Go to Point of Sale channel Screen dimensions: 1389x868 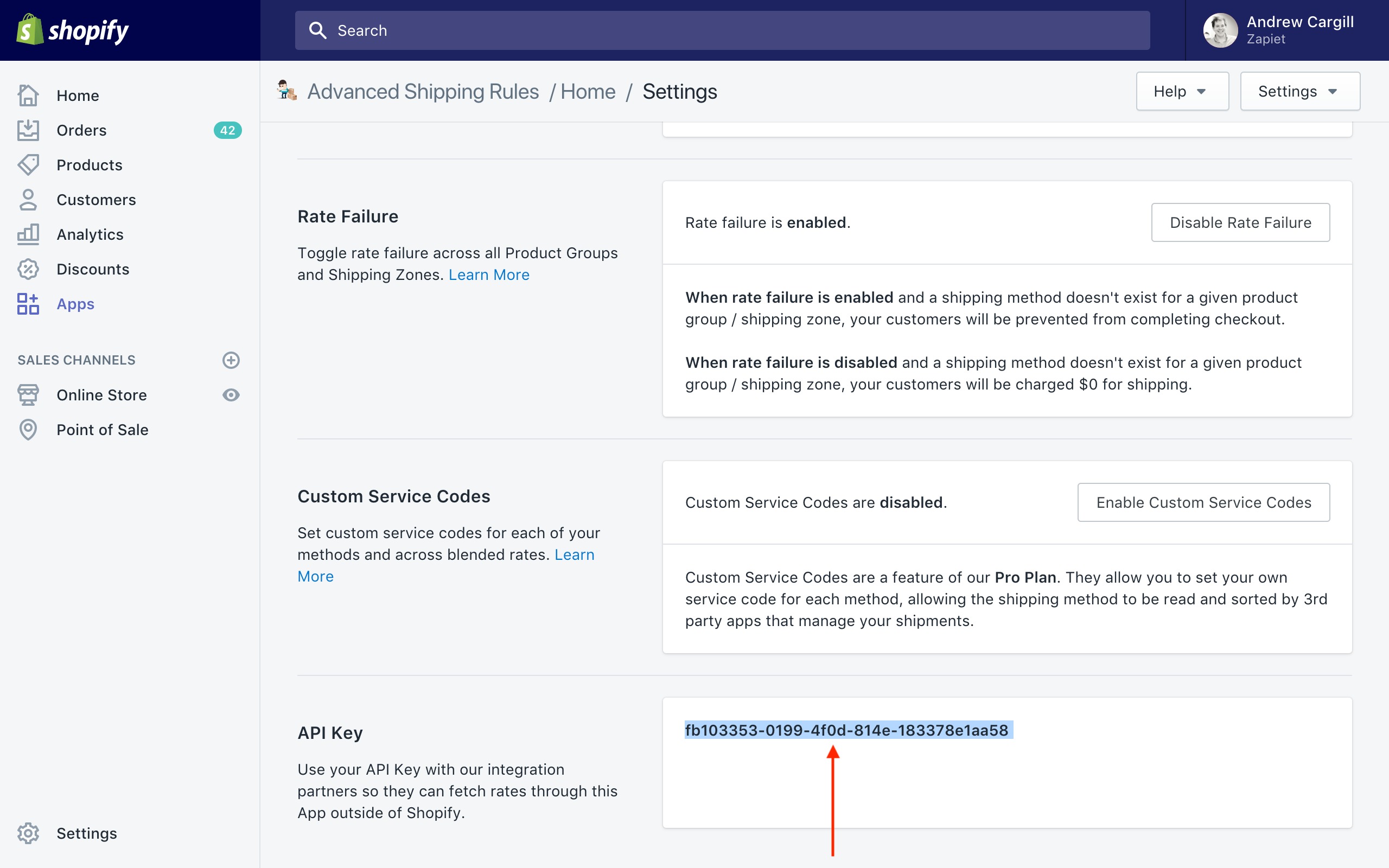102,430
